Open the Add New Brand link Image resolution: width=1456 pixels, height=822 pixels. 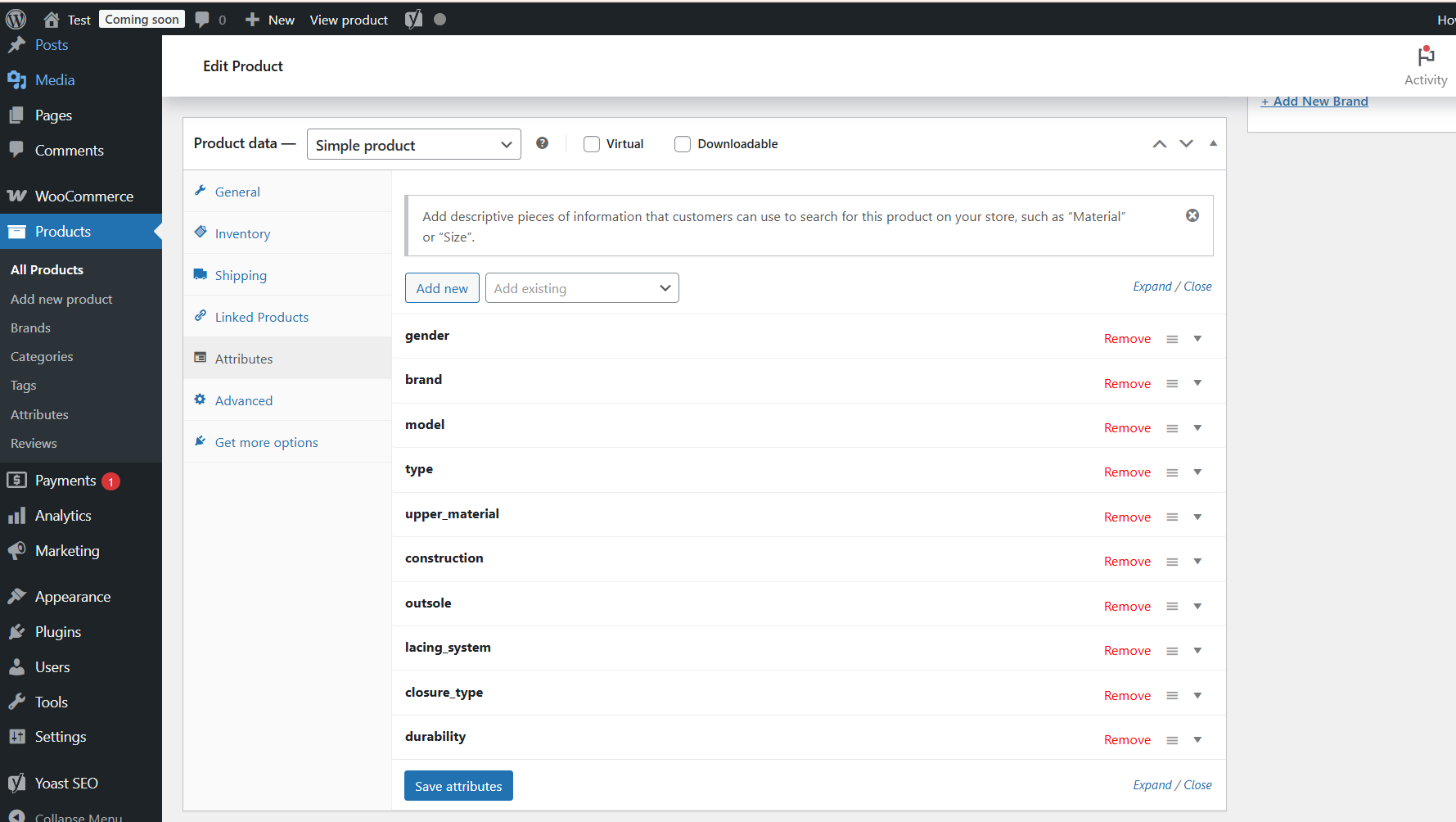[1314, 100]
